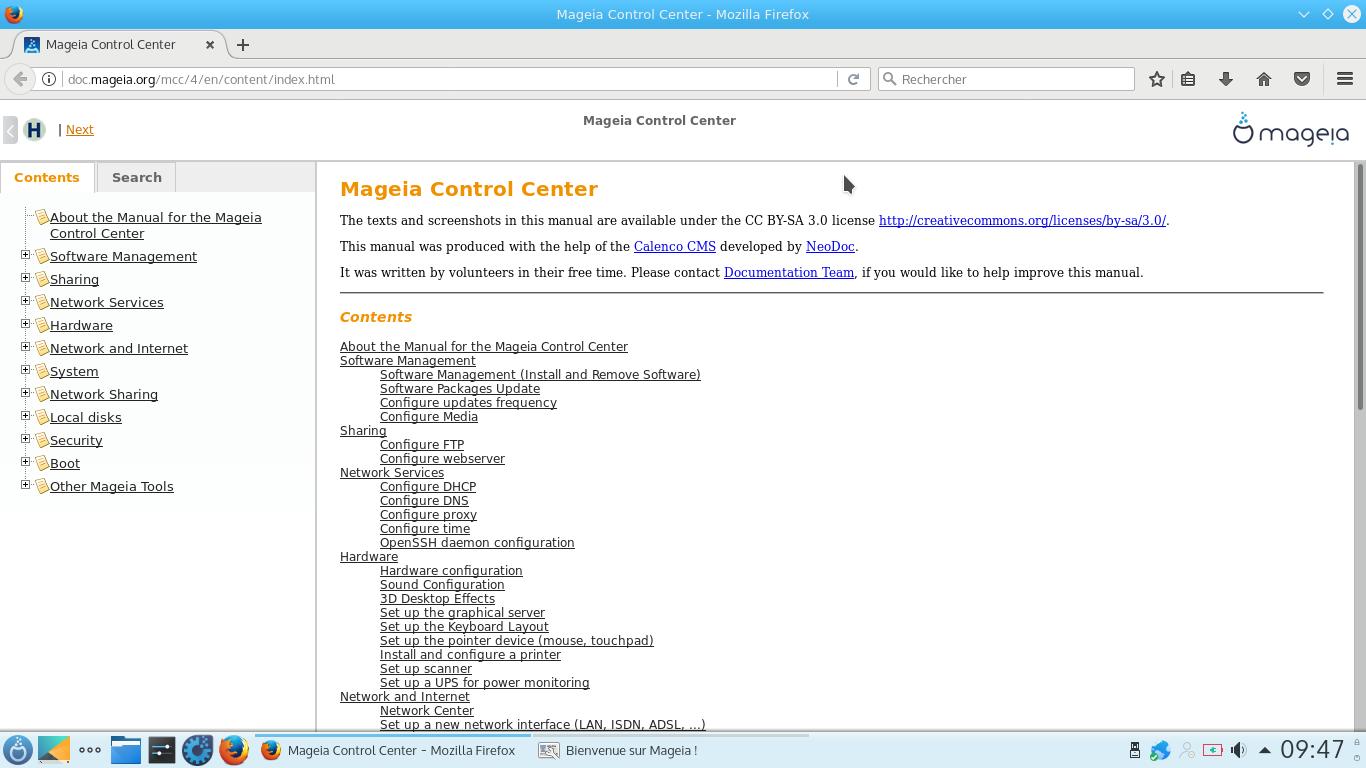1366x768 pixels.
Task: Open the bookmarks list icon
Action: [1188, 79]
